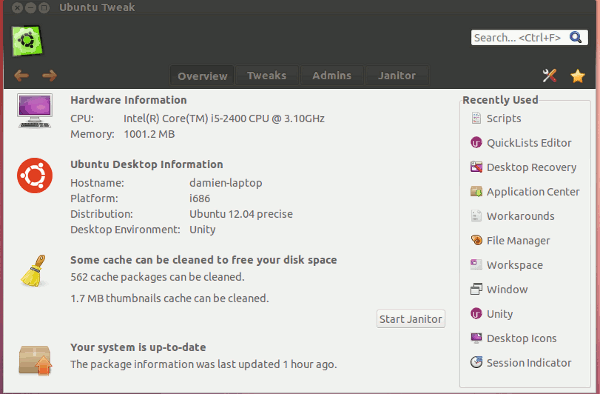Click the computer monitor hardware icon
Screen dimensions: 600x394
(34, 111)
